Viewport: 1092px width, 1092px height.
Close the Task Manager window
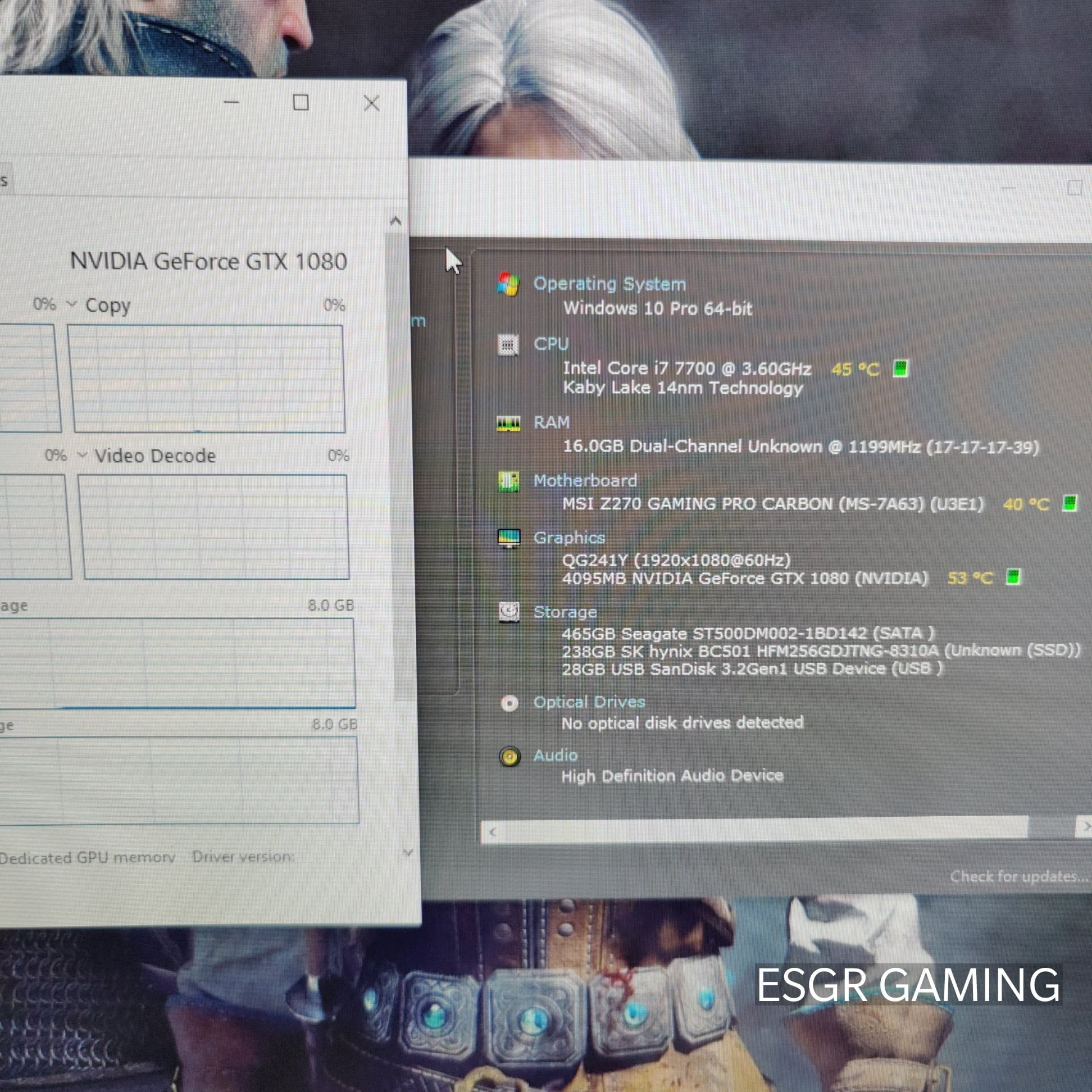(x=371, y=103)
